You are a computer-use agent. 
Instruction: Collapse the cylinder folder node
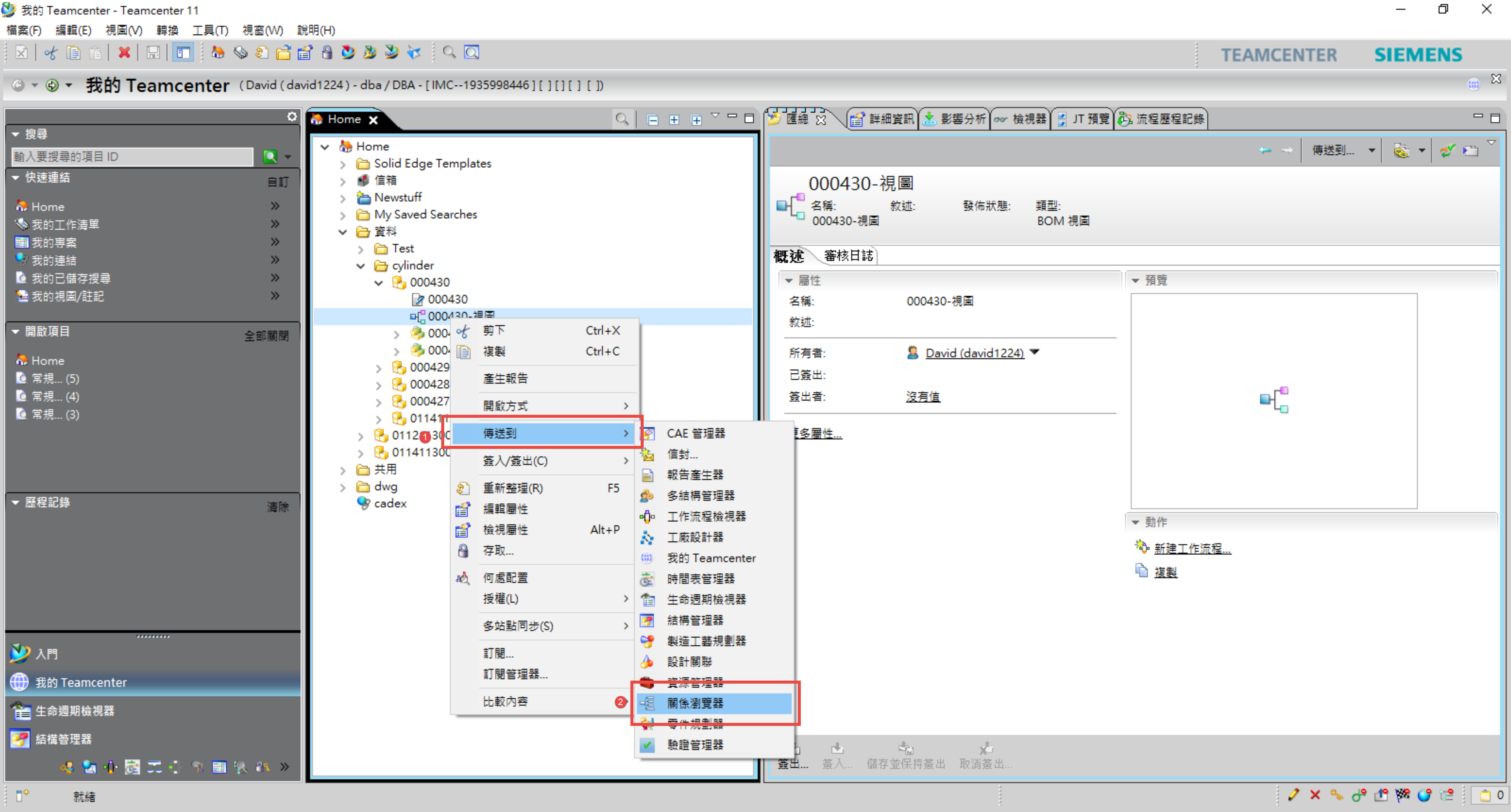(361, 266)
